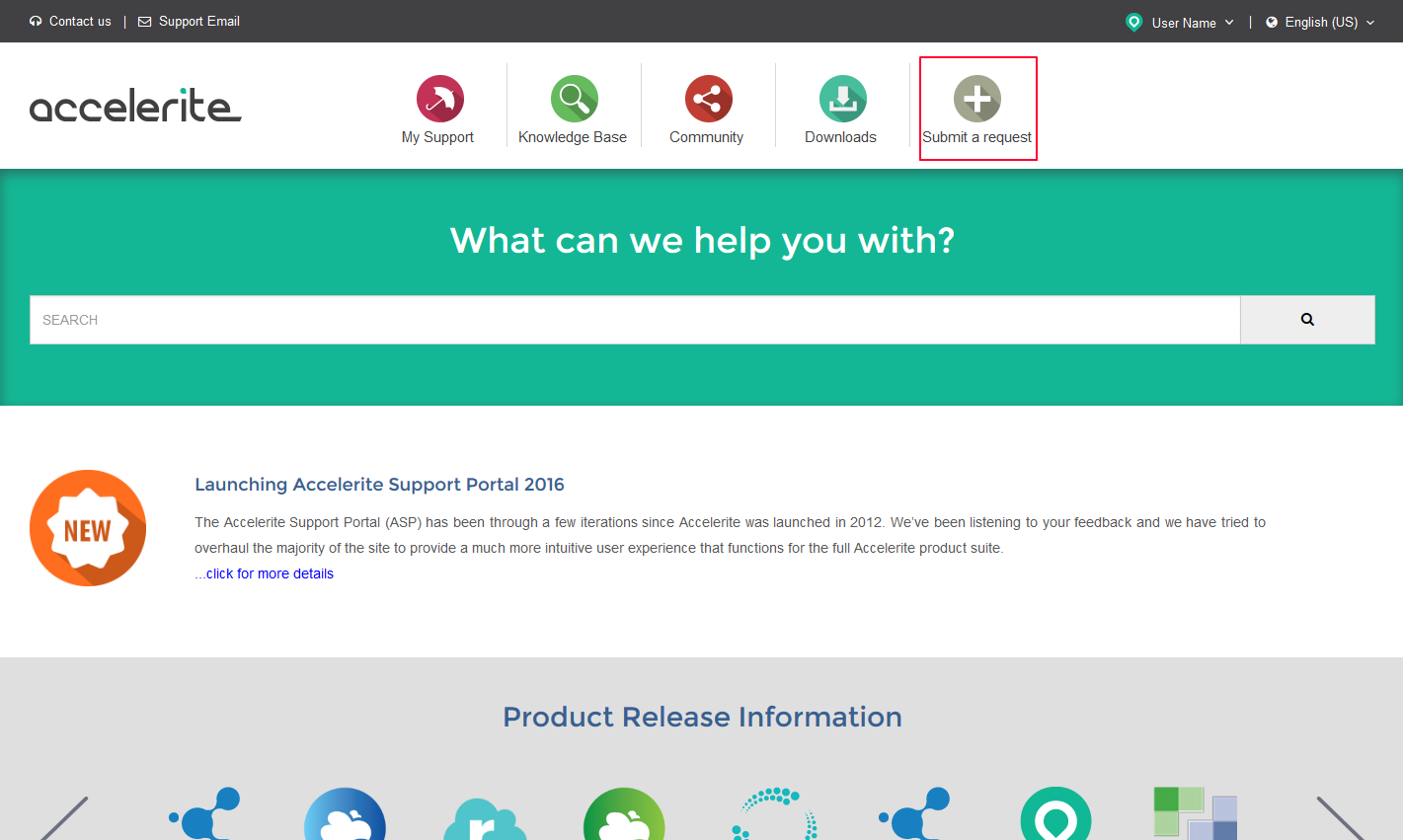Select the green ring pin product icon
Viewport: 1403px width, 840px height.
point(1055,814)
